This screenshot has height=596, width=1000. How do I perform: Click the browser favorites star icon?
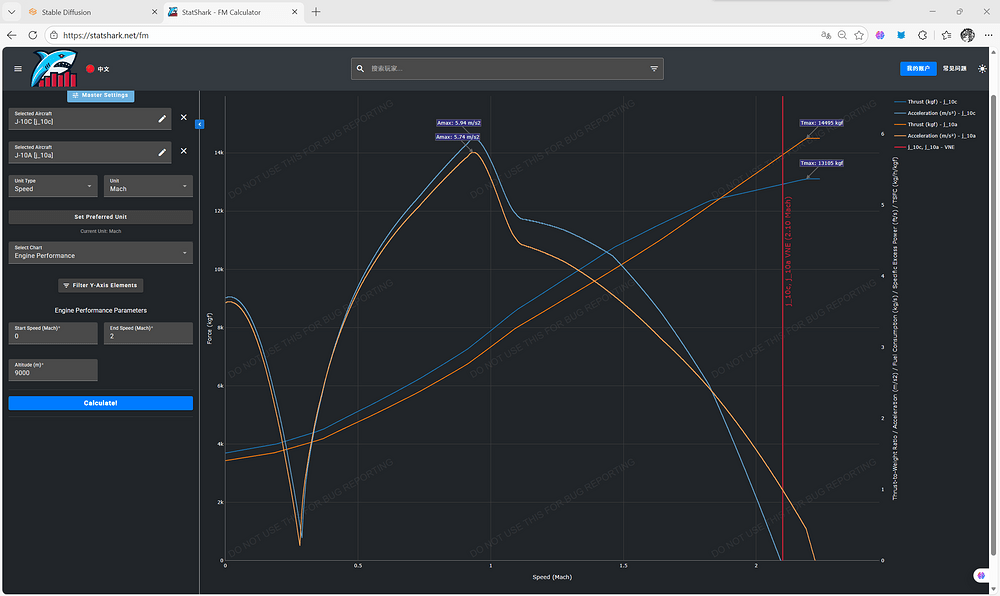pos(859,35)
